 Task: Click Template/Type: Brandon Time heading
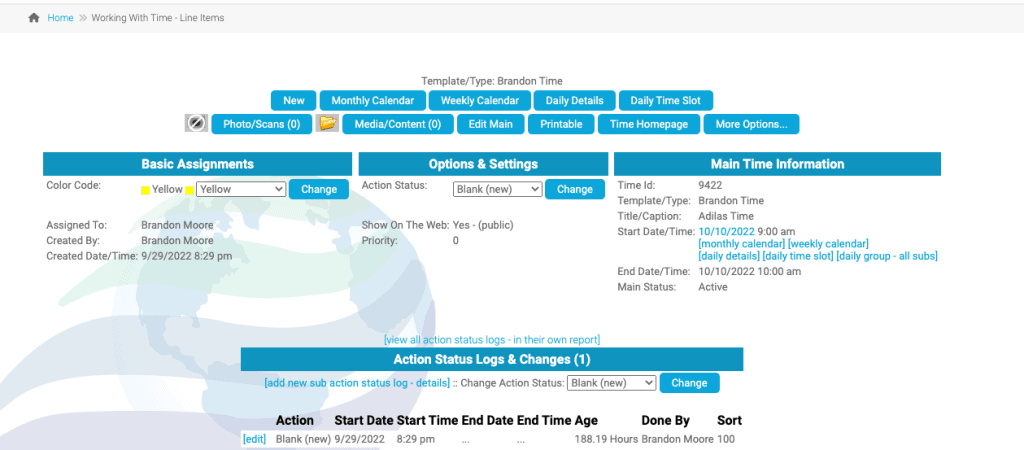(x=492, y=81)
